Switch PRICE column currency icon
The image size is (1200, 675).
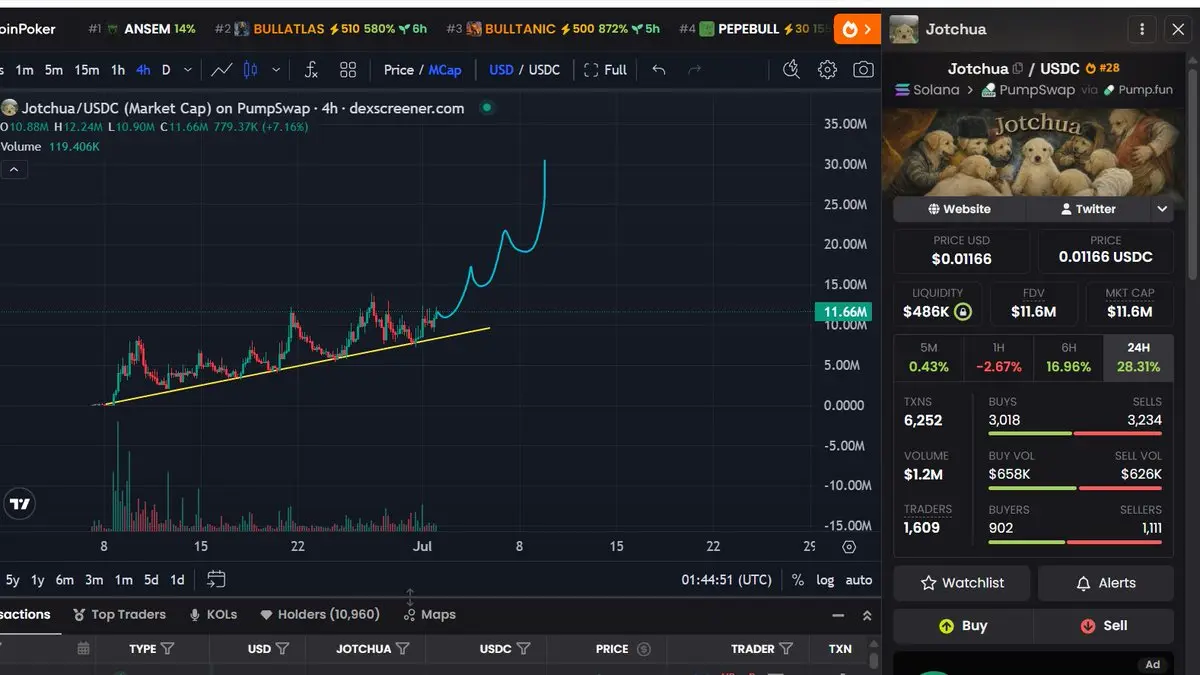[643, 649]
